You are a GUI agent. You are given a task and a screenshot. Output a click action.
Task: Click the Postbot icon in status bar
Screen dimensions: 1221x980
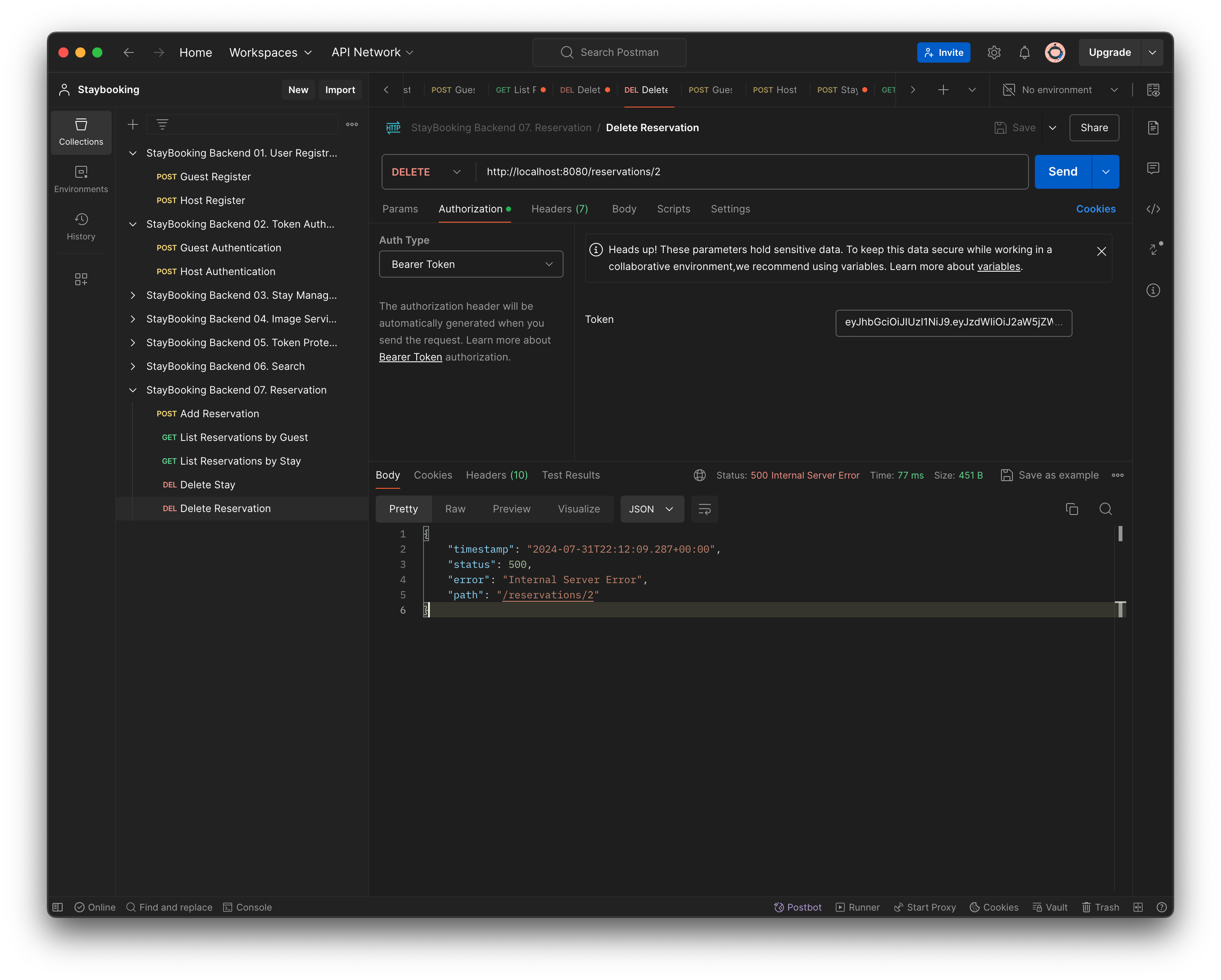[x=796, y=907]
